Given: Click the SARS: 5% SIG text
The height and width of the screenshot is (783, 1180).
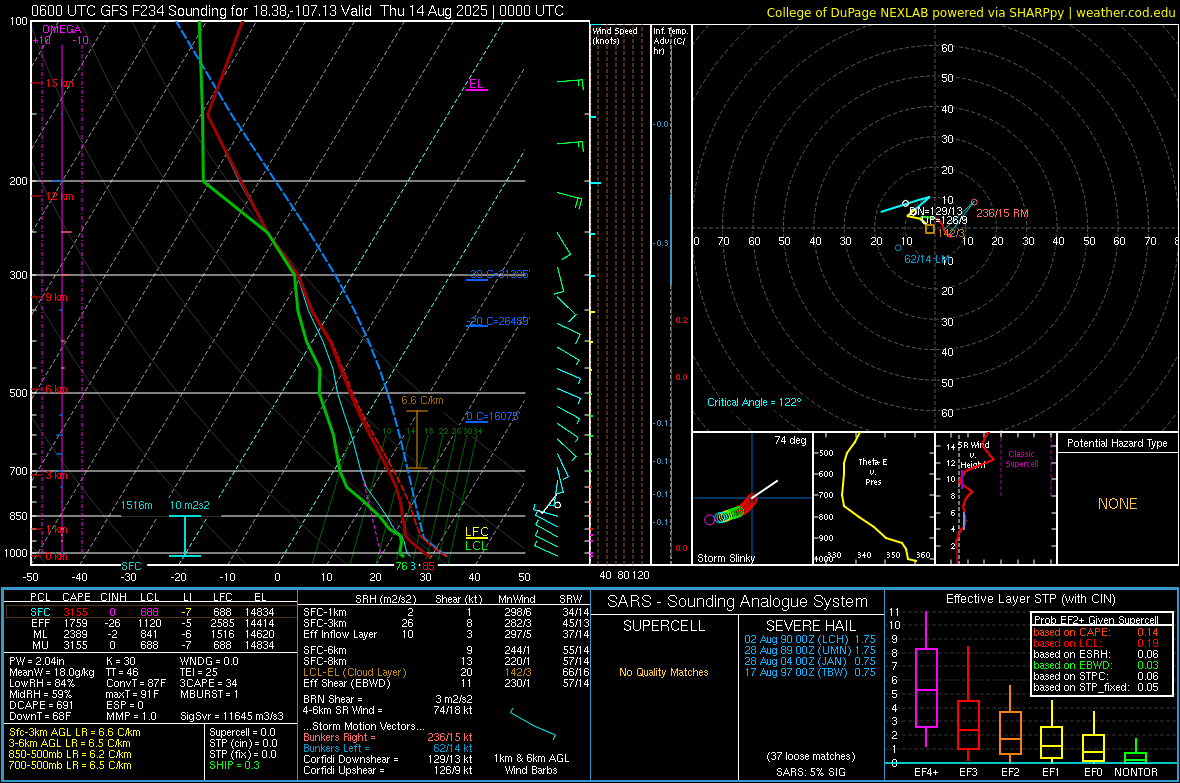Looking at the screenshot, I should [x=810, y=772].
